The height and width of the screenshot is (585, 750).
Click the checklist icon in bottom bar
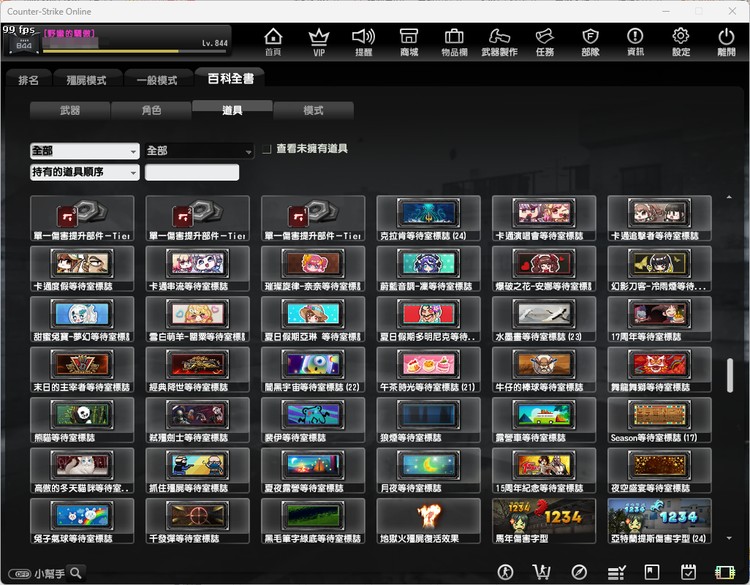tap(616, 572)
